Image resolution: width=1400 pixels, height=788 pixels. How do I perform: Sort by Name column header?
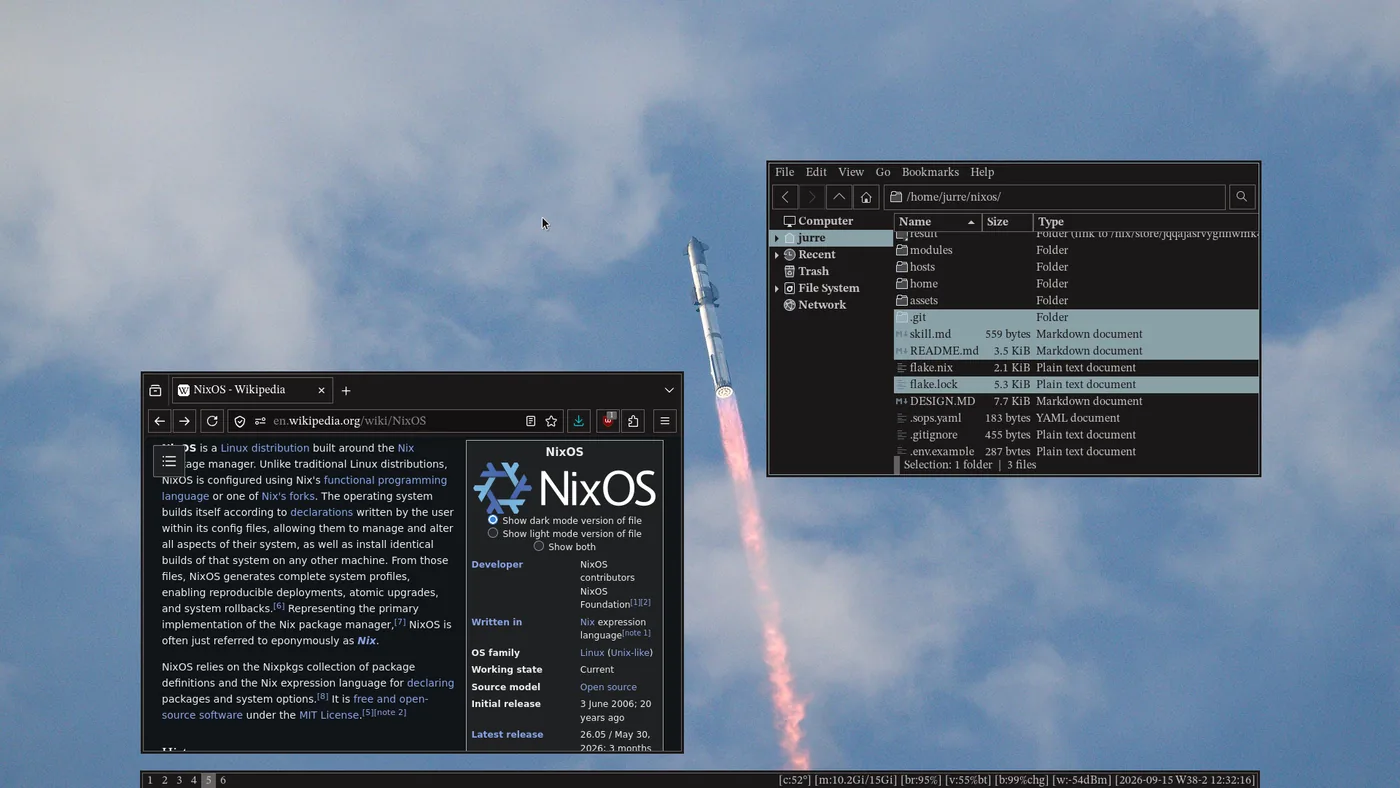937,222
